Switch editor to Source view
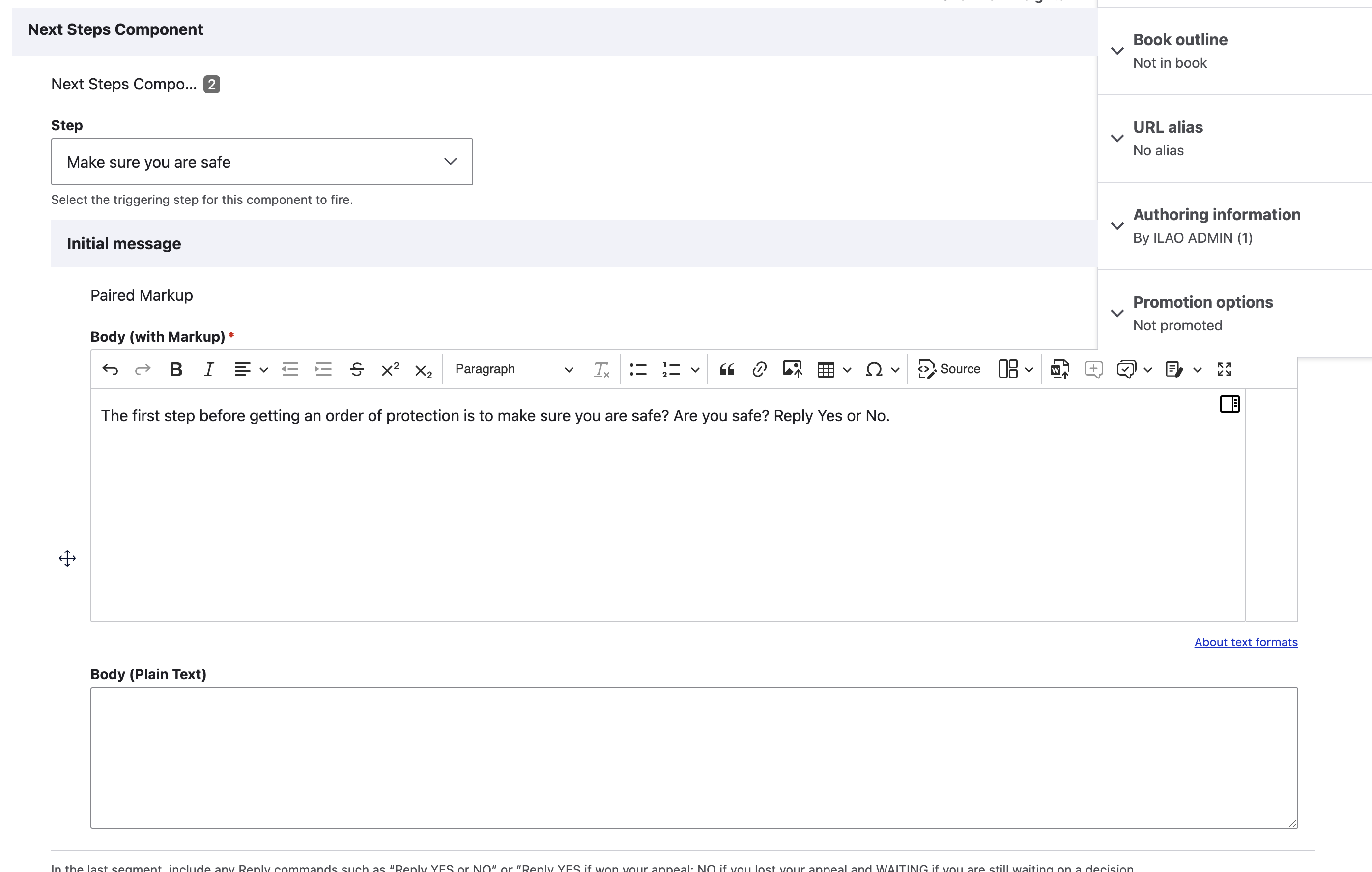The width and height of the screenshot is (1372, 872). click(949, 369)
